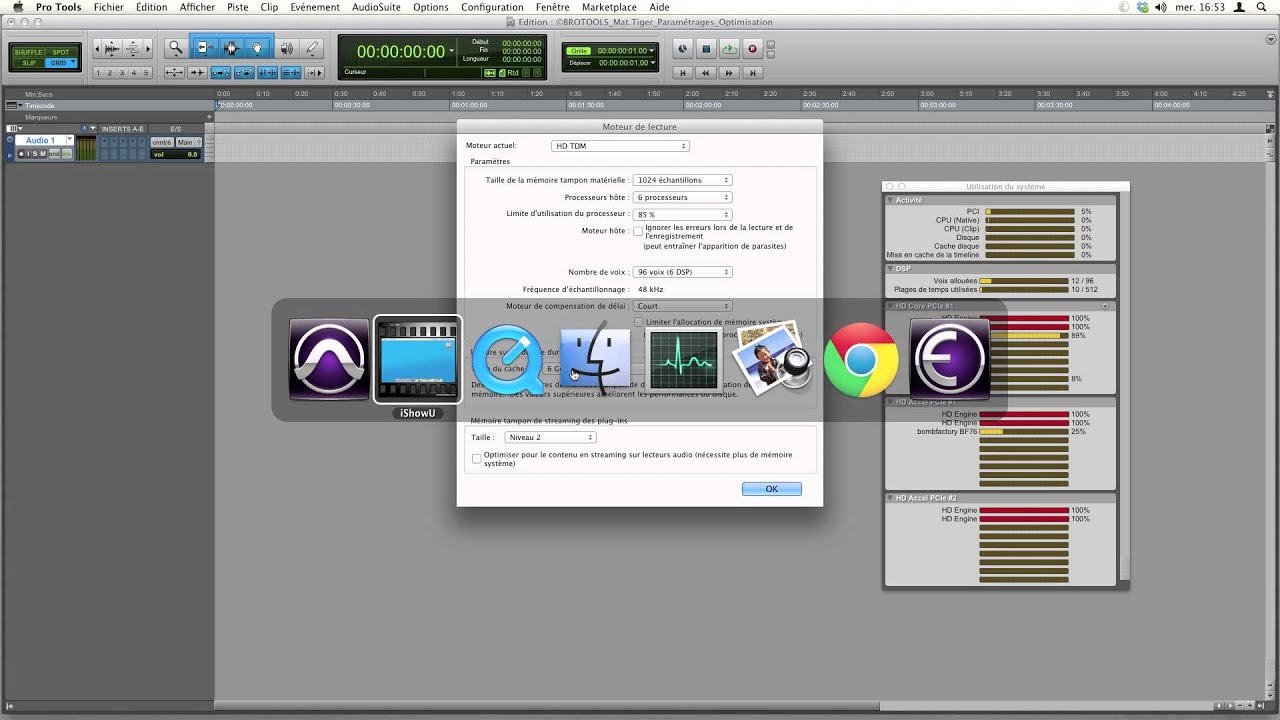Click OK in the Moteur de lecture dialog
The image size is (1280, 720).
[771, 489]
